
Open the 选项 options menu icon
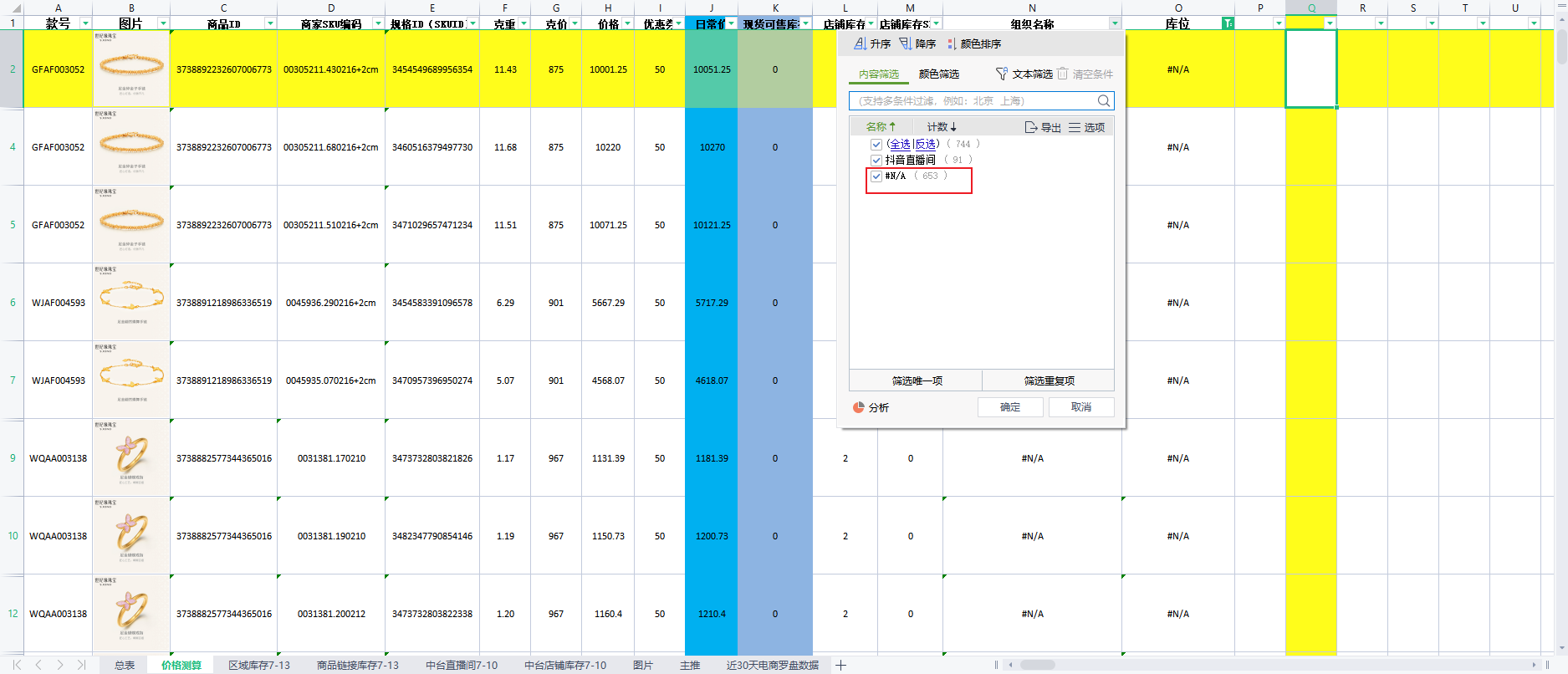pyautogui.click(x=1075, y=127)
